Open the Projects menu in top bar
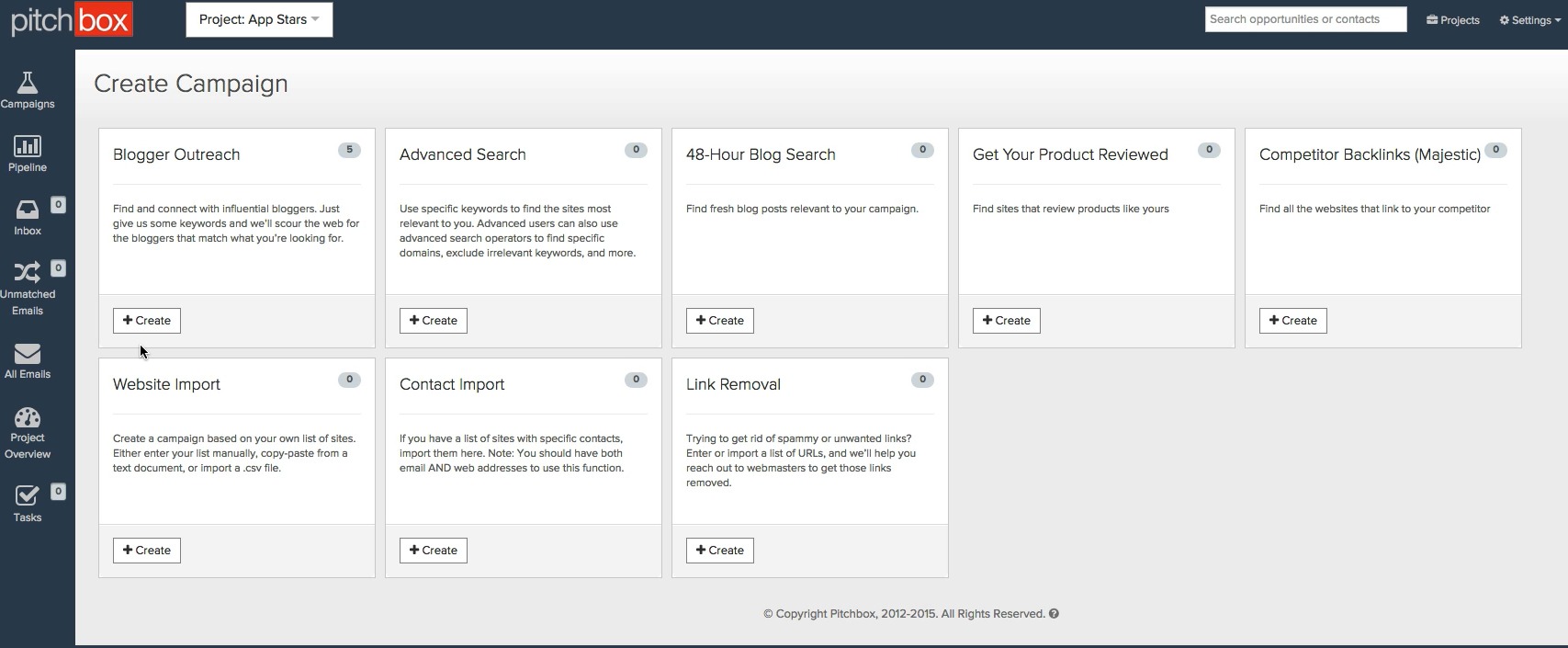 [x=1453, y=20]
